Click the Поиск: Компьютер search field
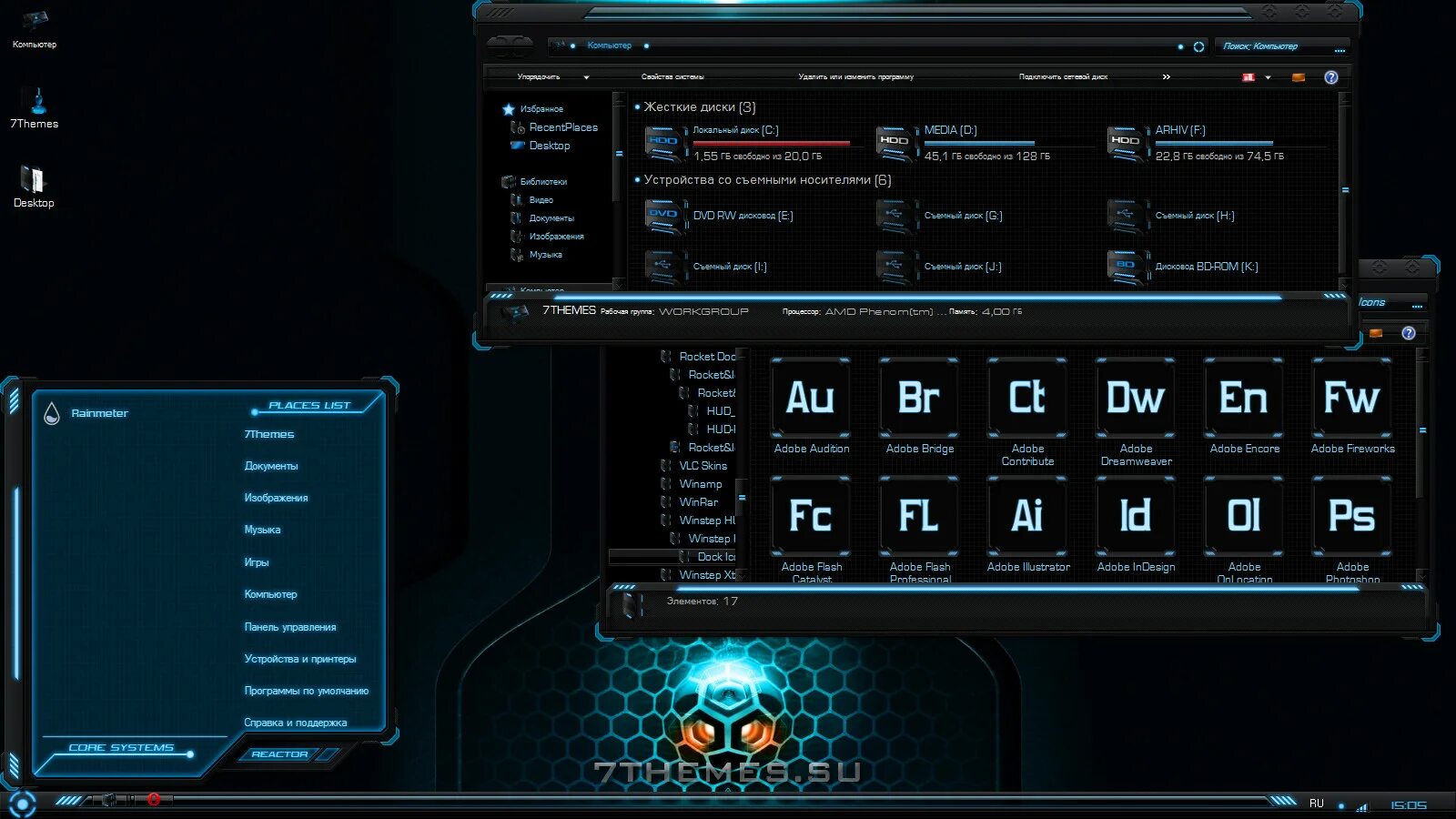This screenshot has height=819, width=1456. 1281,46
